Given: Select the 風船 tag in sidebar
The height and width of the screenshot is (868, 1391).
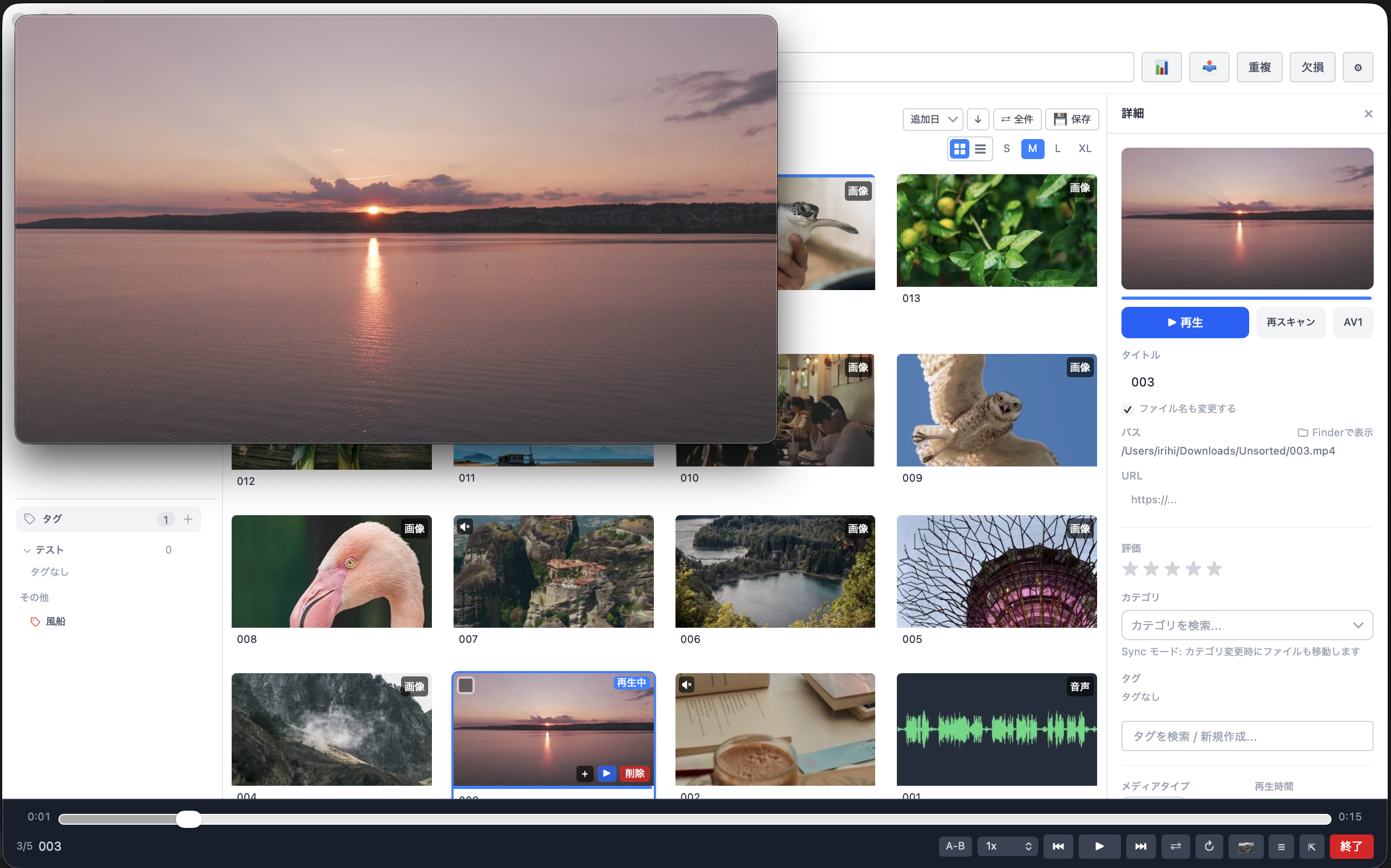Looking at the screenshot, I should (55, 621).
